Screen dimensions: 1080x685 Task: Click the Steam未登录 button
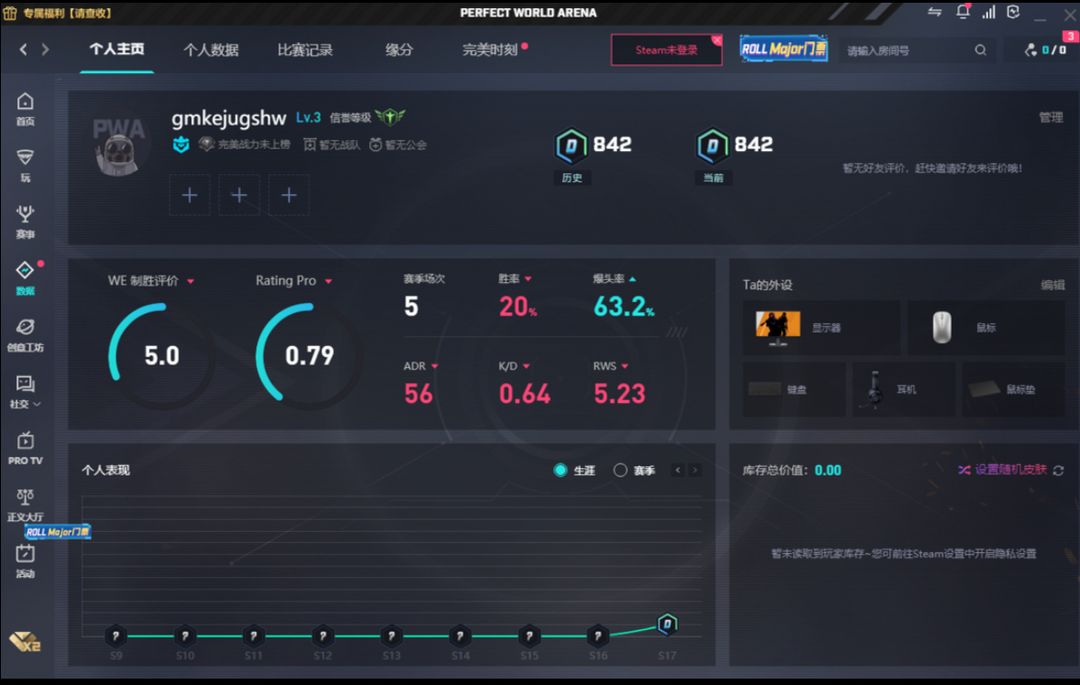point(666,50)
